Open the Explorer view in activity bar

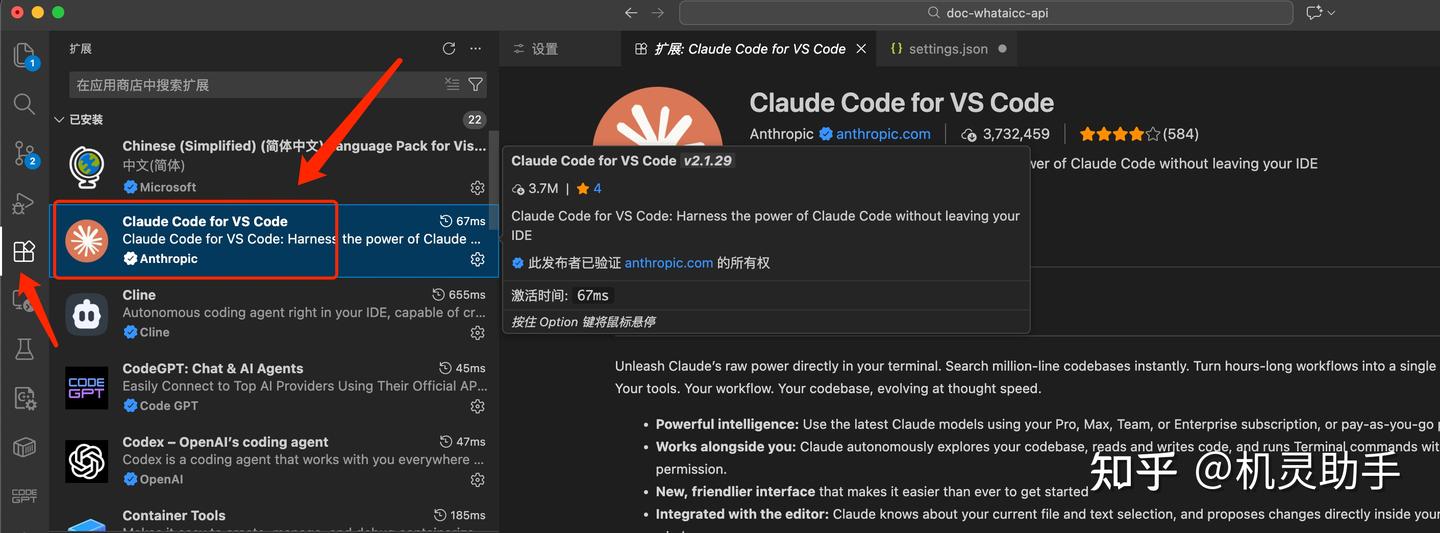pos(24,55)
